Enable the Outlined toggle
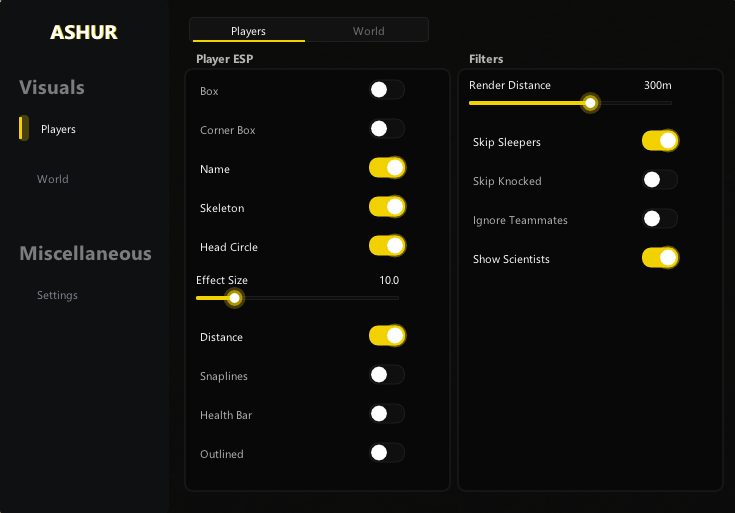 [386, 453]
